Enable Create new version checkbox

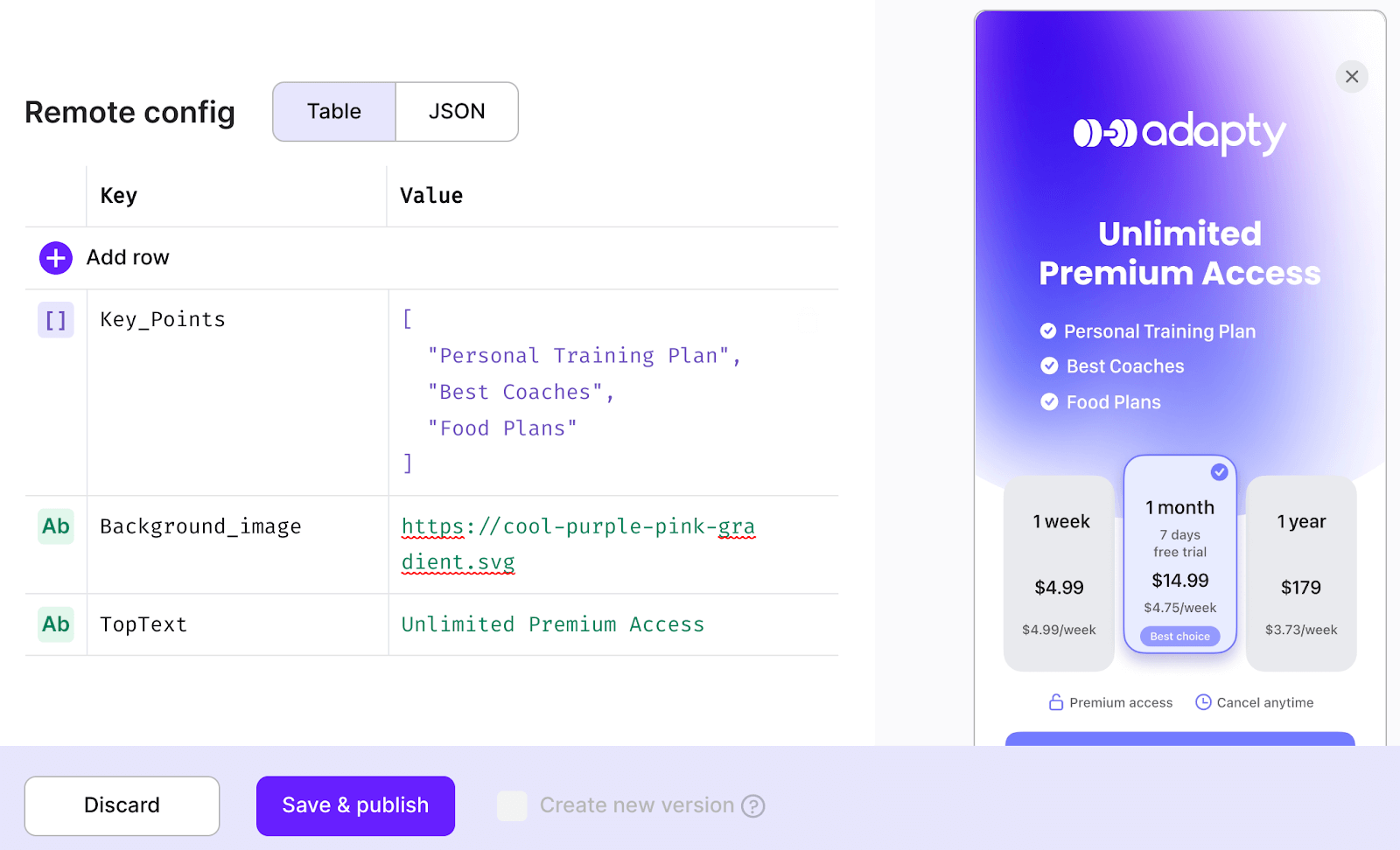point(512,805)
